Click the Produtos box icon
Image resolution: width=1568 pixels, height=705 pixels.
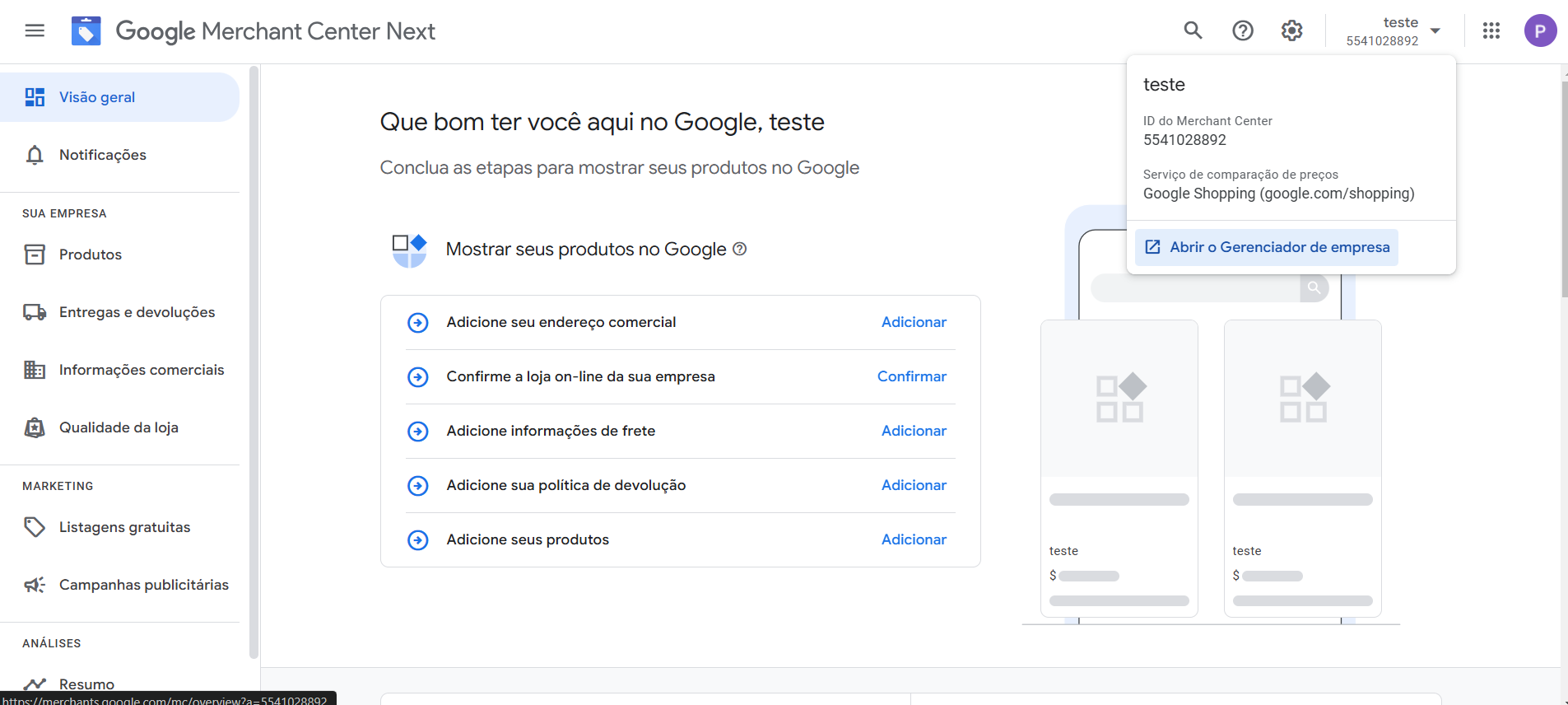point(35,254)
